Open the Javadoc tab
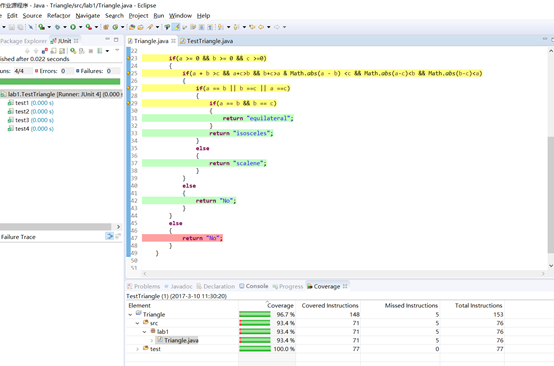Viewport: 554px width, 366px height. 178,286
